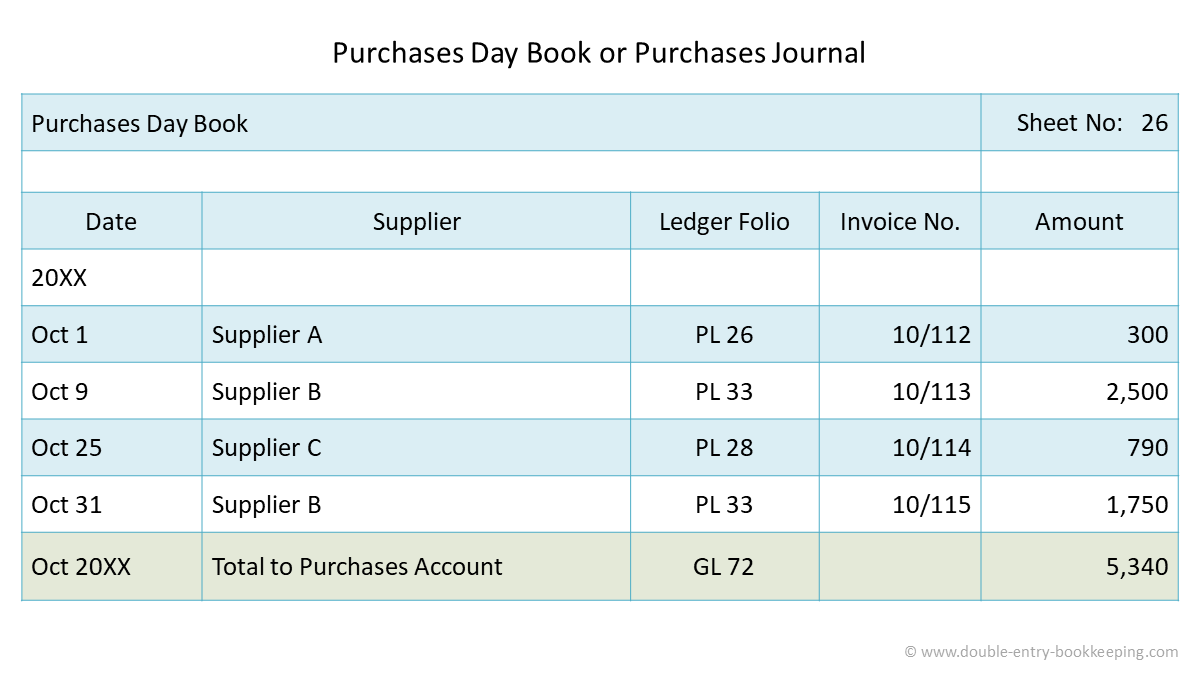Click the 2,500 amount cell
This screenshot has width=1200, height=675.
point(1137,392)
